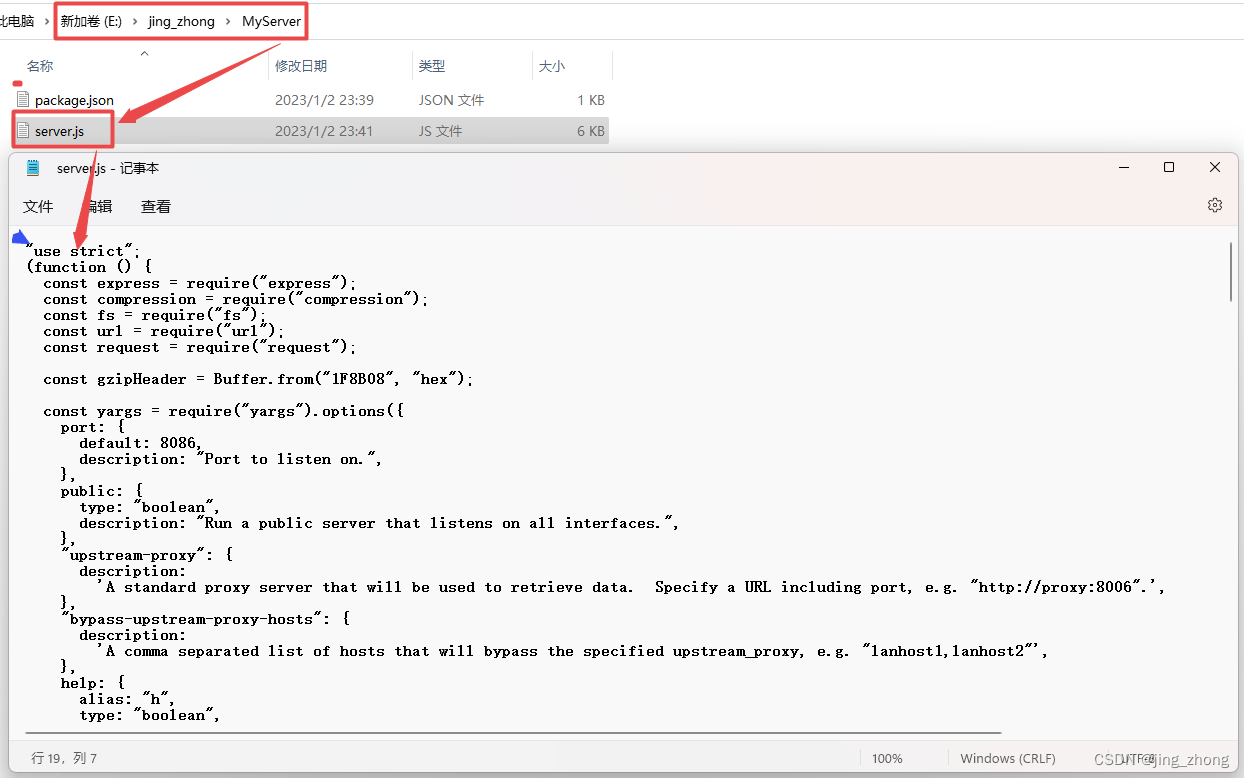The height and width of the screenshot is (778, 1244).
Task: Select the package.json file name
Action: point(74,100)
